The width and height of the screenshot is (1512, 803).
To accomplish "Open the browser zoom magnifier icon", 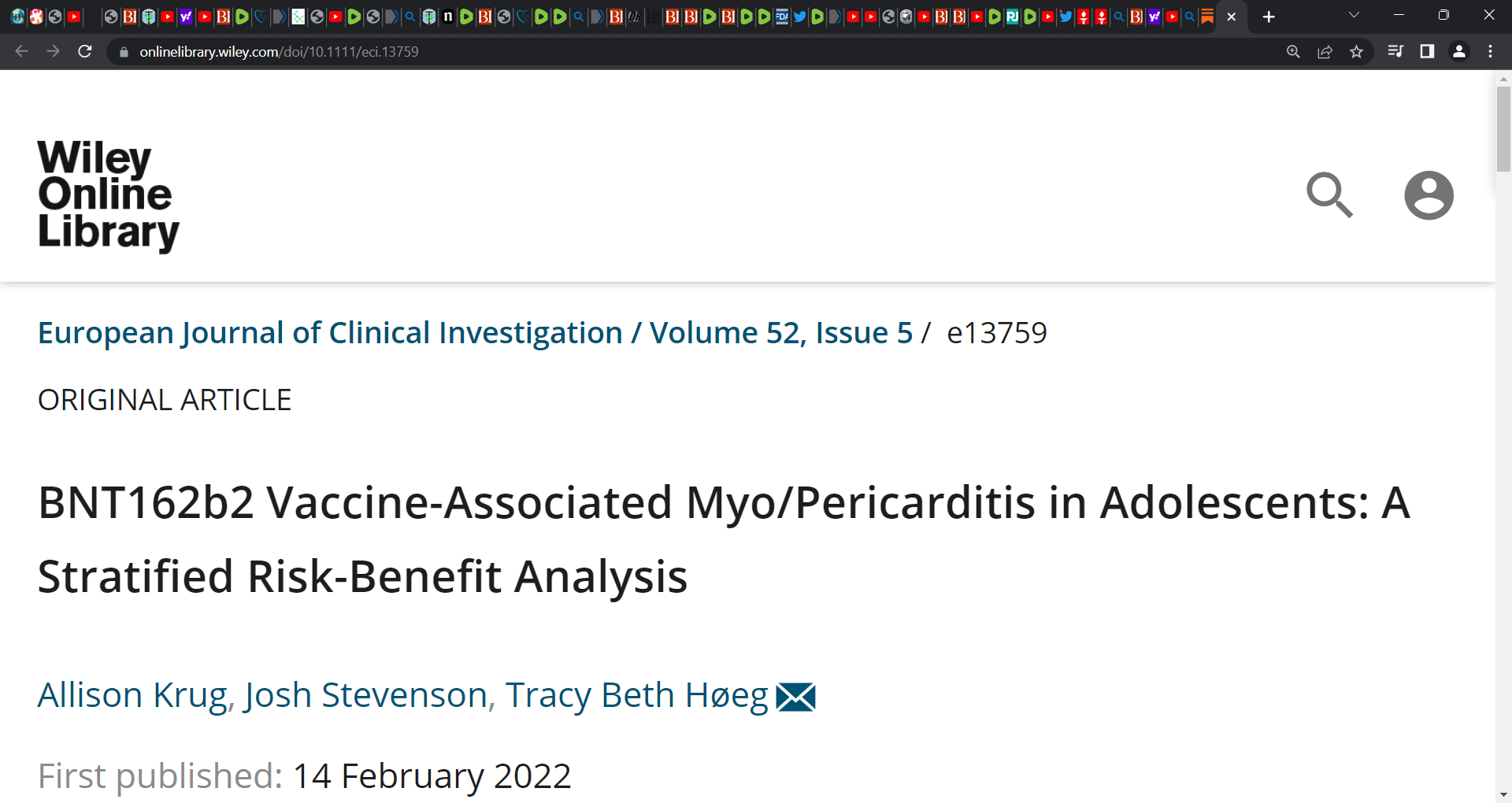I will click(1293, 52).
